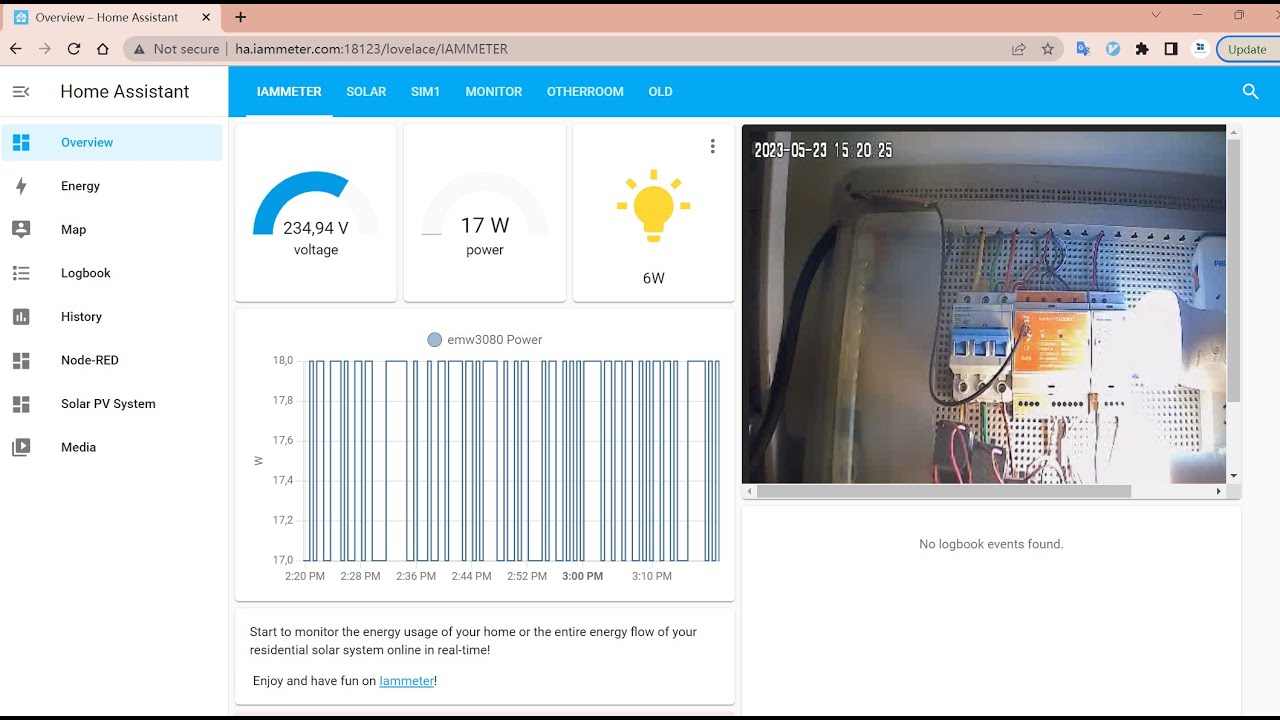Screen dimensions: 1280x720
Task: Switch to the OTHERROOM tab
Action: [x=585, y=91]
